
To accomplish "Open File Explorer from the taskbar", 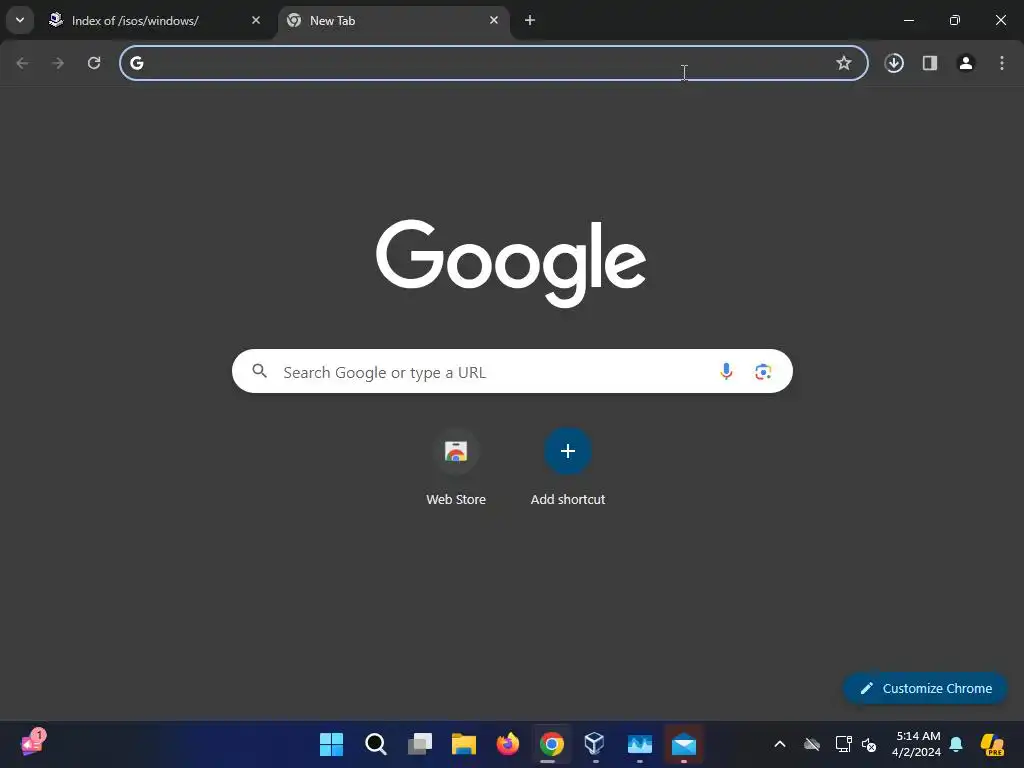I will click(464, 744).
